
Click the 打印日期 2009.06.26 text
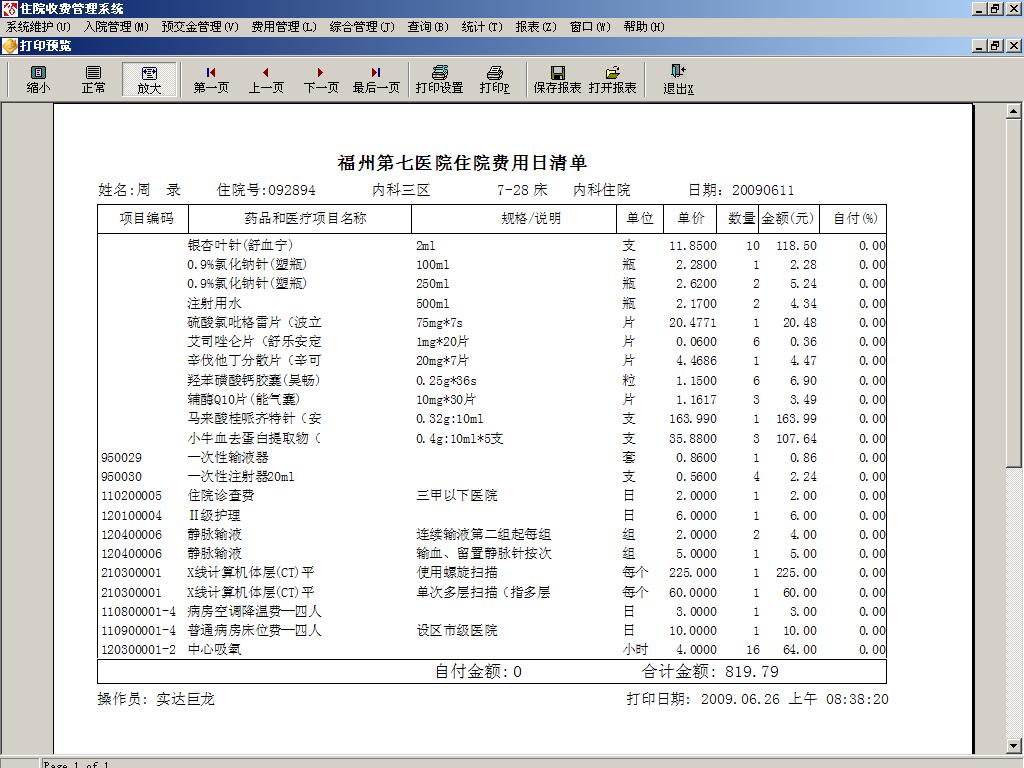click(x=758, y=699)
